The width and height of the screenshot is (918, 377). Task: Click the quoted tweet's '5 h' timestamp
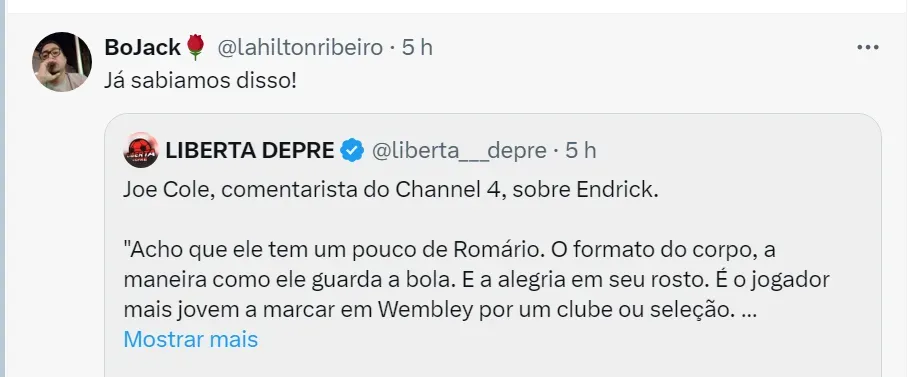(580, 150)
